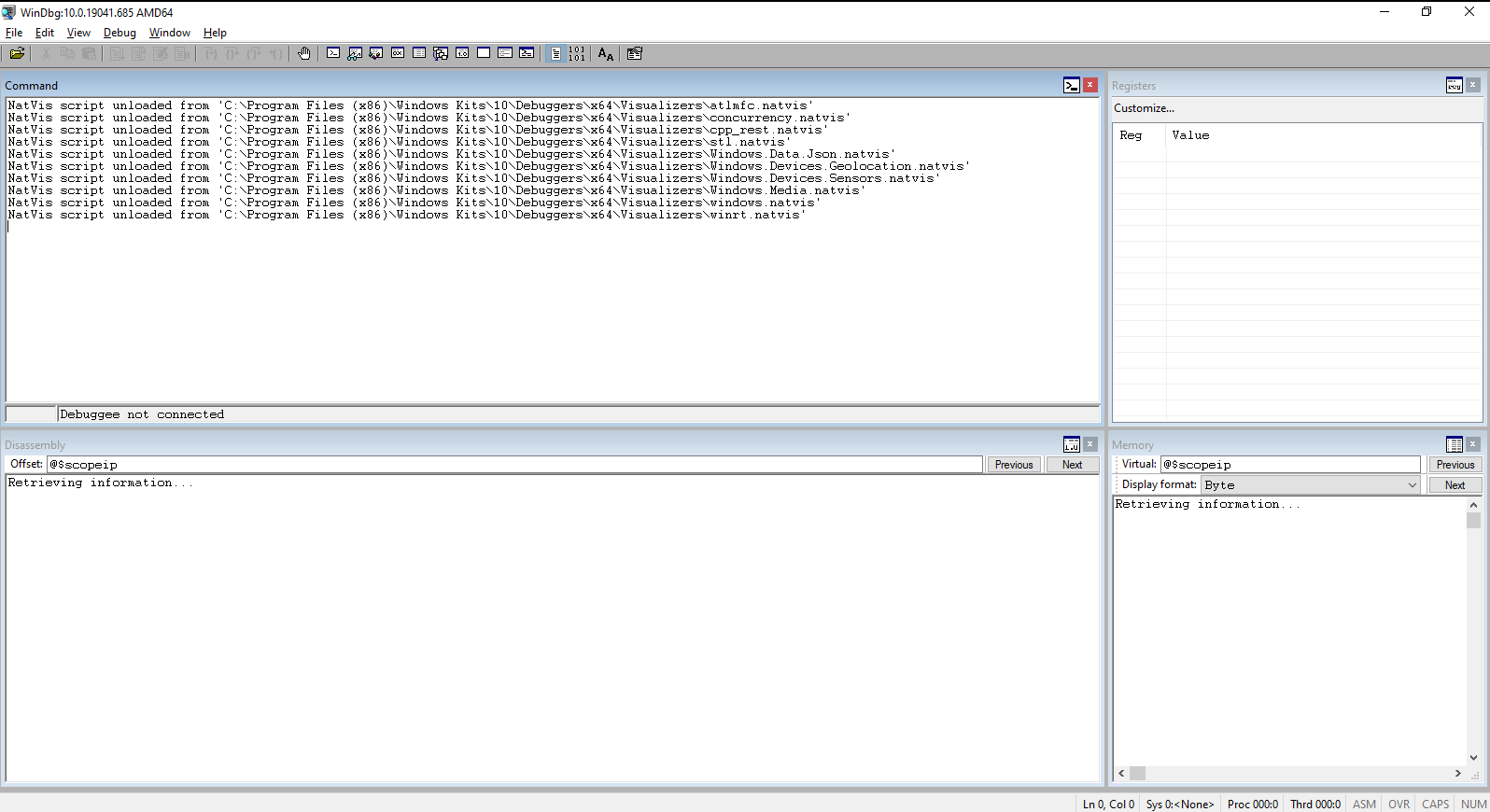Open the Locals window from toolbar
This screenshot has height=812, width=1490.
coord(376,54)
